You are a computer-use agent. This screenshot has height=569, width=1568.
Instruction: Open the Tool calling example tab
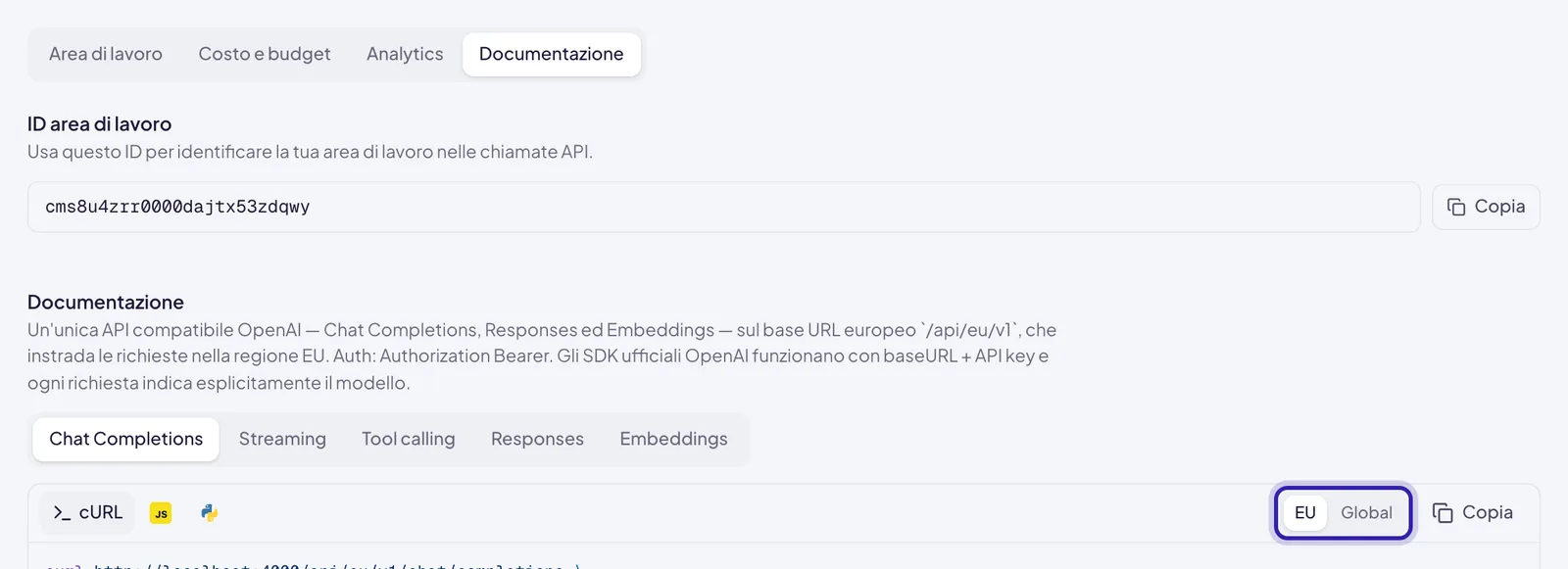(409, 439)
